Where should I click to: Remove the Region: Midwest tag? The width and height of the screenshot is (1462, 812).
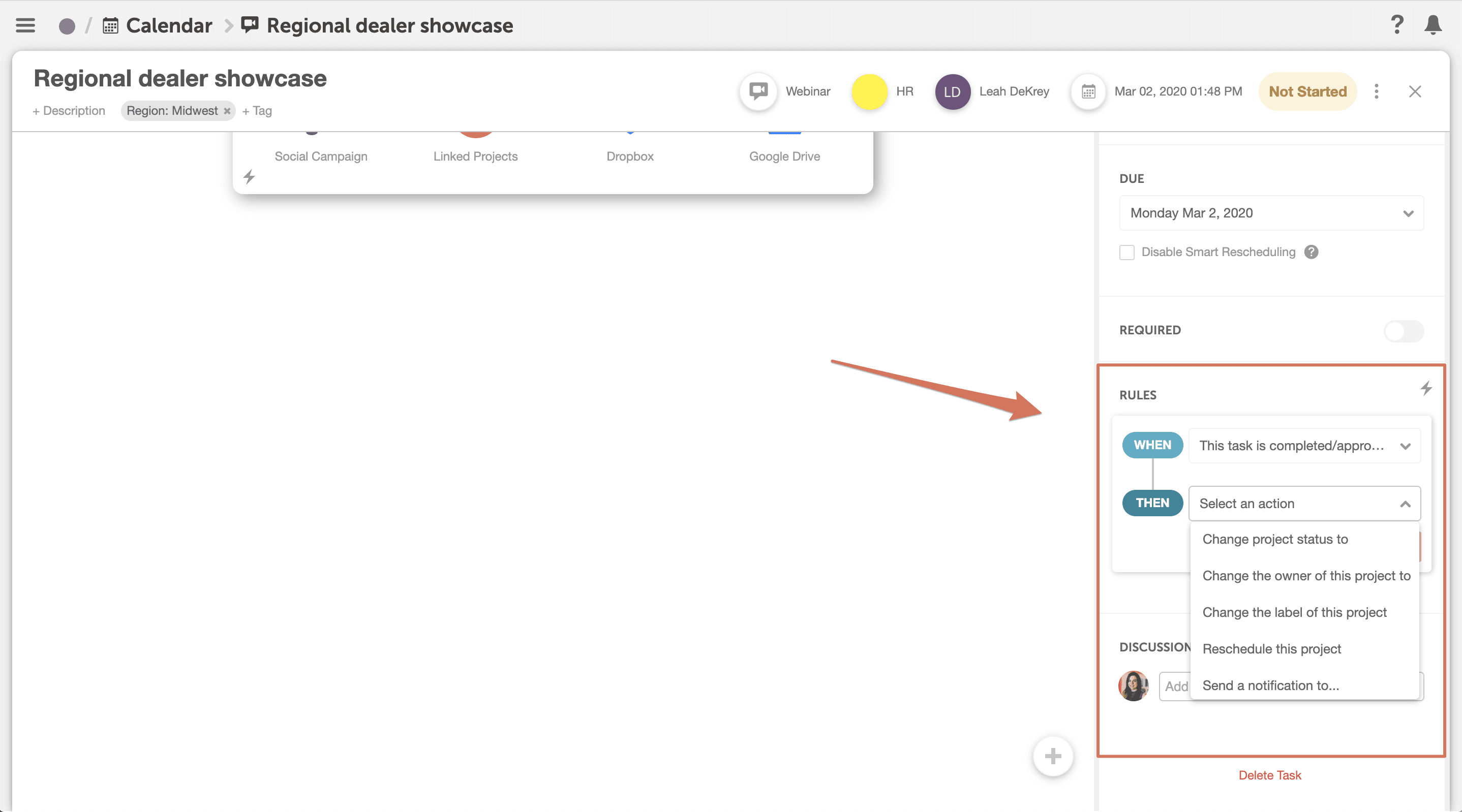(x=227, y=111)
